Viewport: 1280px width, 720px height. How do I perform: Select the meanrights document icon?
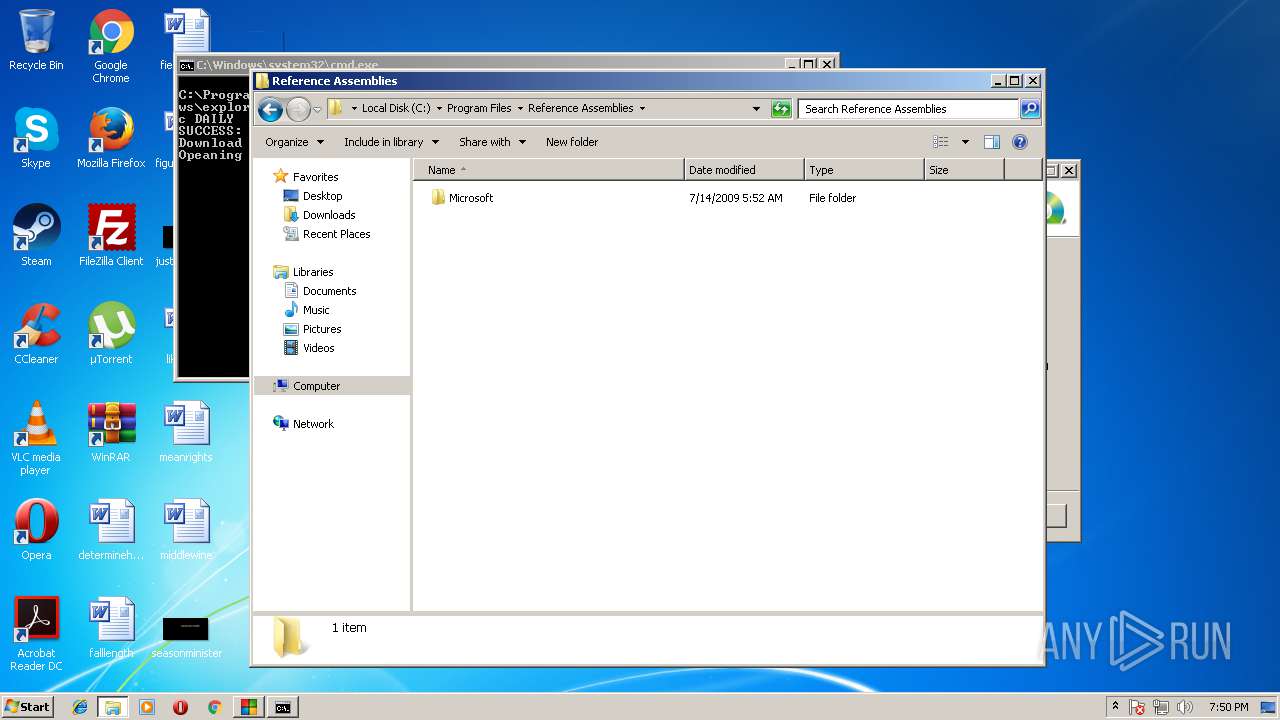point(186,432)
